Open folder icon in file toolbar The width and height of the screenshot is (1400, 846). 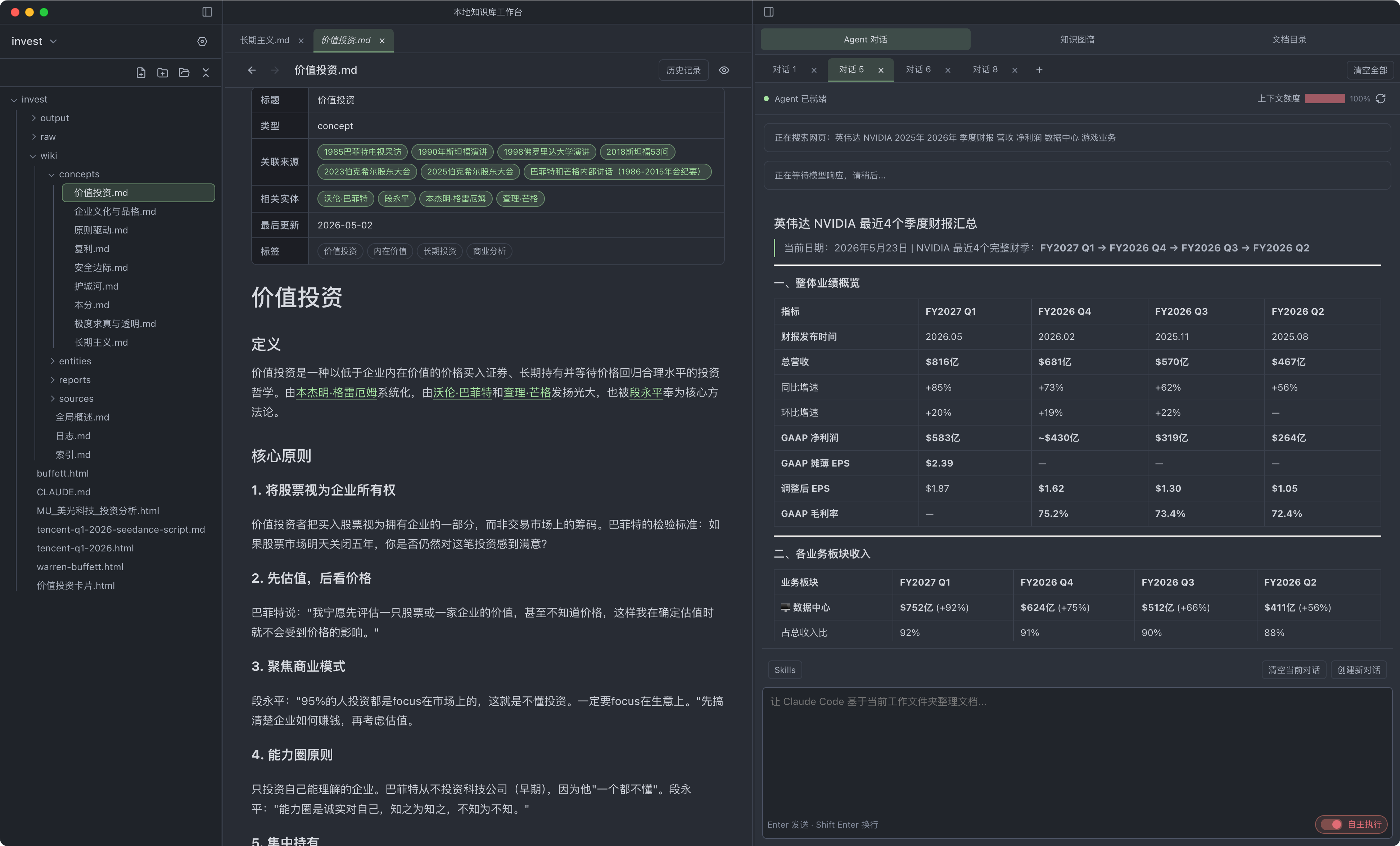pos(184,73)
